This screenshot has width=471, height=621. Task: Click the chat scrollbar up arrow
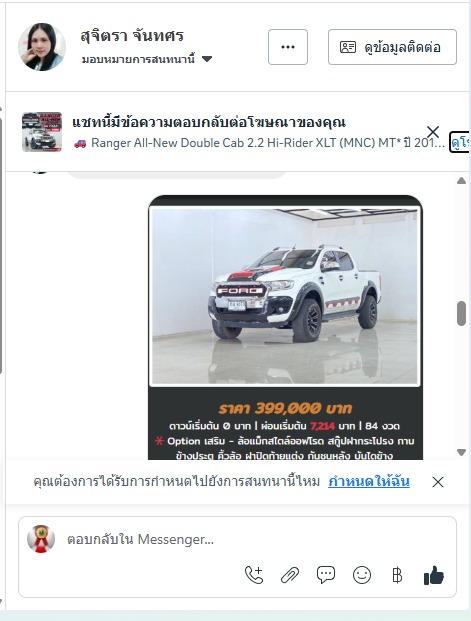pos(461,181)
